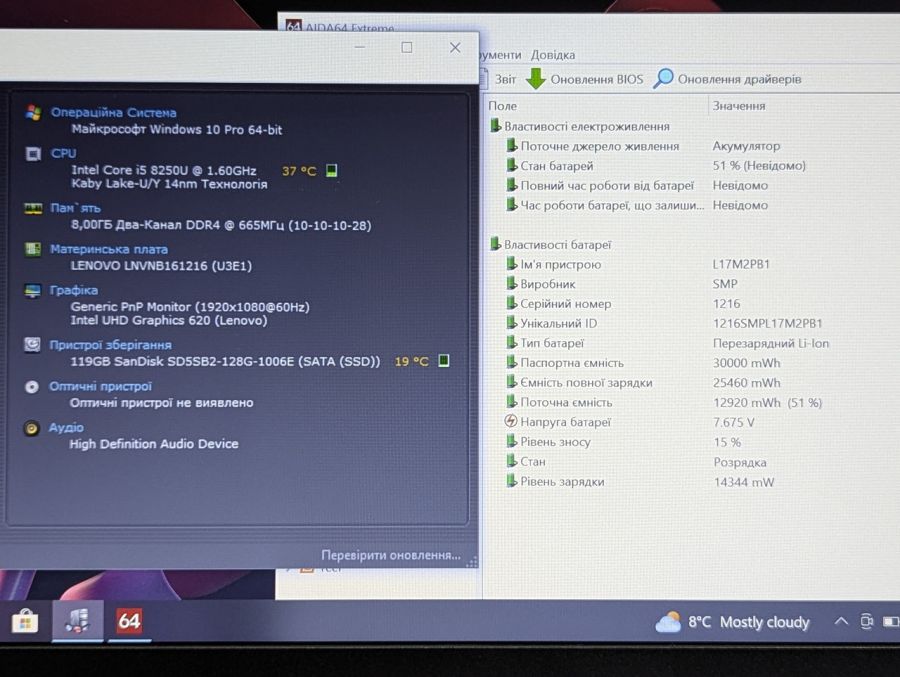Click the disc icon beside Оптичні пристрої
This screenshot has width=900, height=677.
32,386
